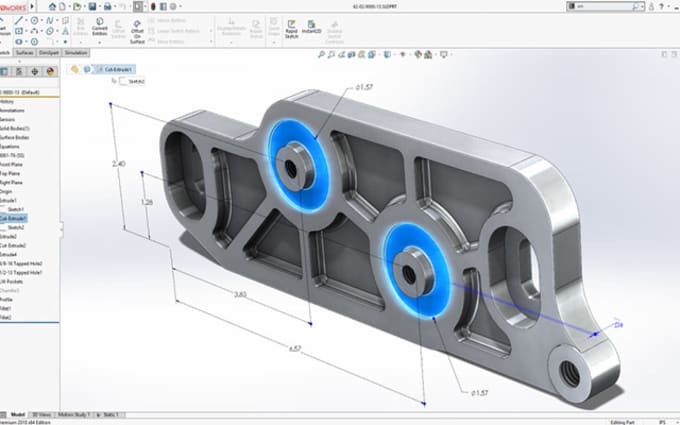Select Front Plane in the feature tree

point(11,164)
